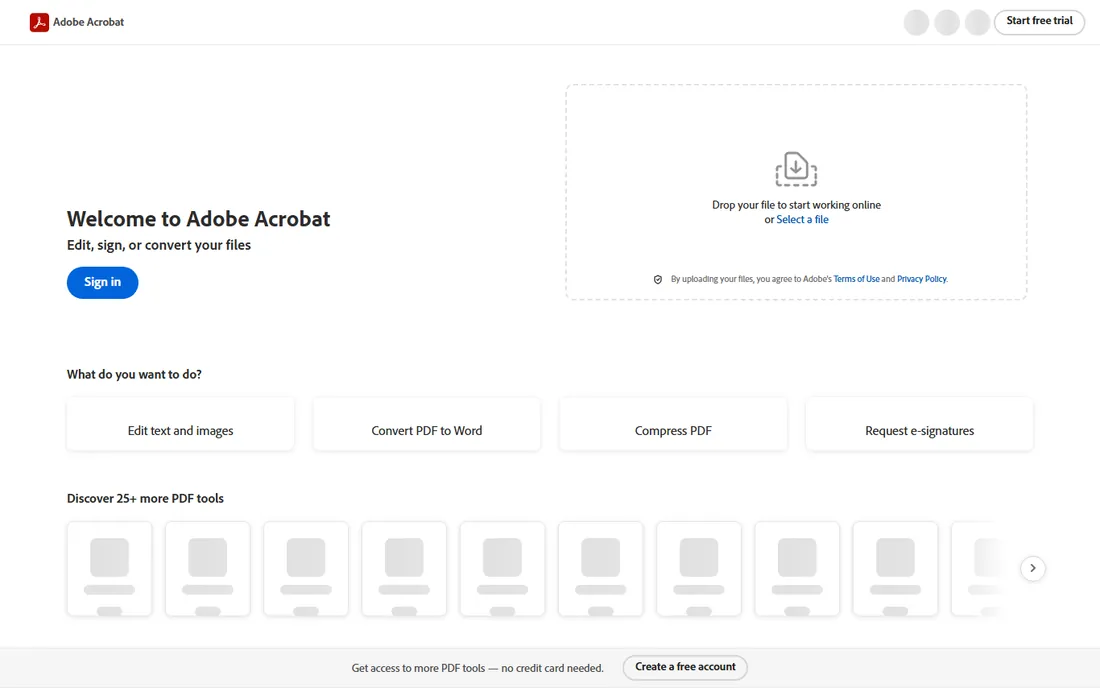Click 'Welcome to Adobe Acrobat' heading
The width and height of the screenshot is (1100, 688).
coord(199,219)
